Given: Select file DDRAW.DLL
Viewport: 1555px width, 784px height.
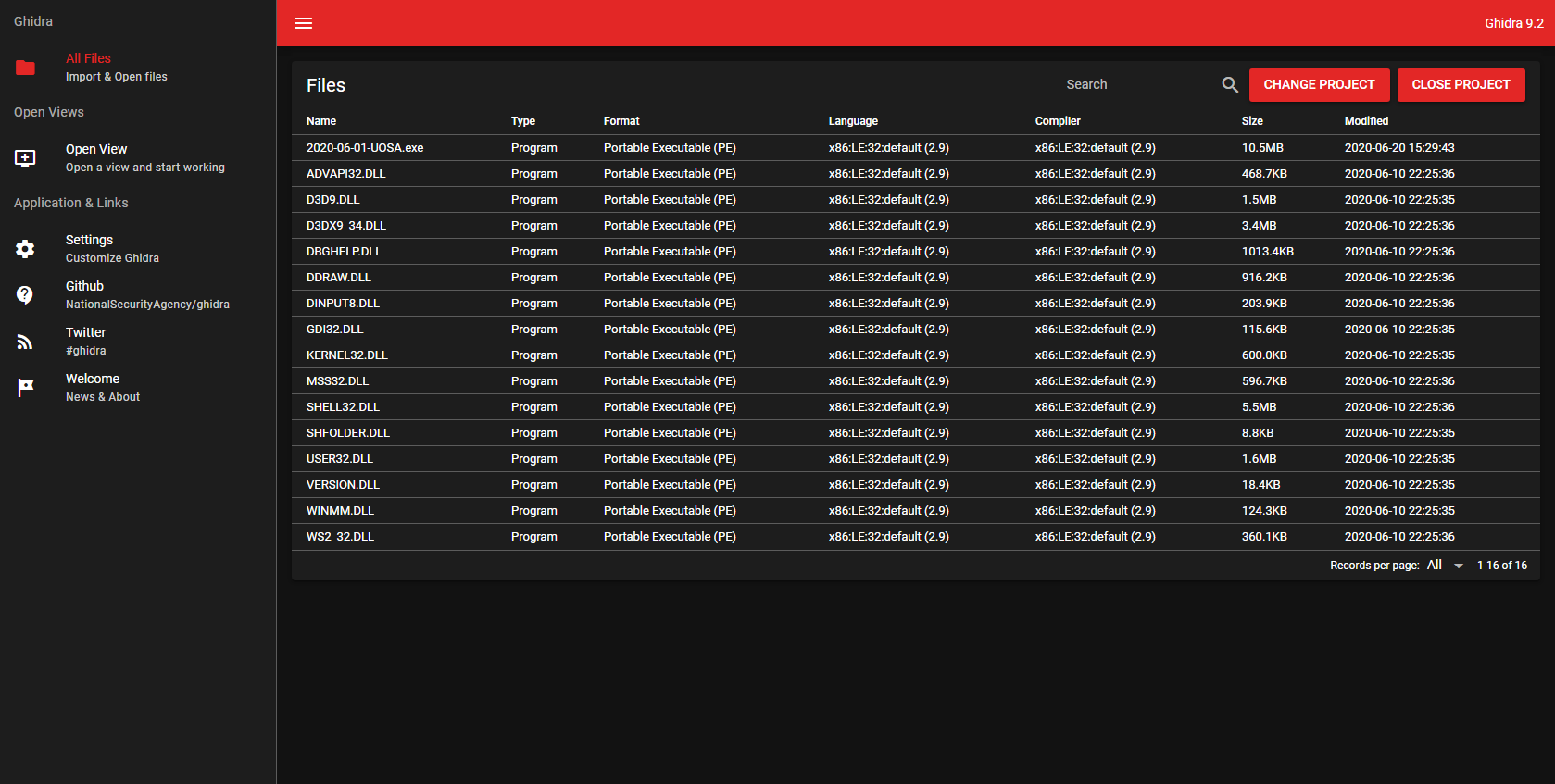Looking at the screenshot, I should (338, 278).
